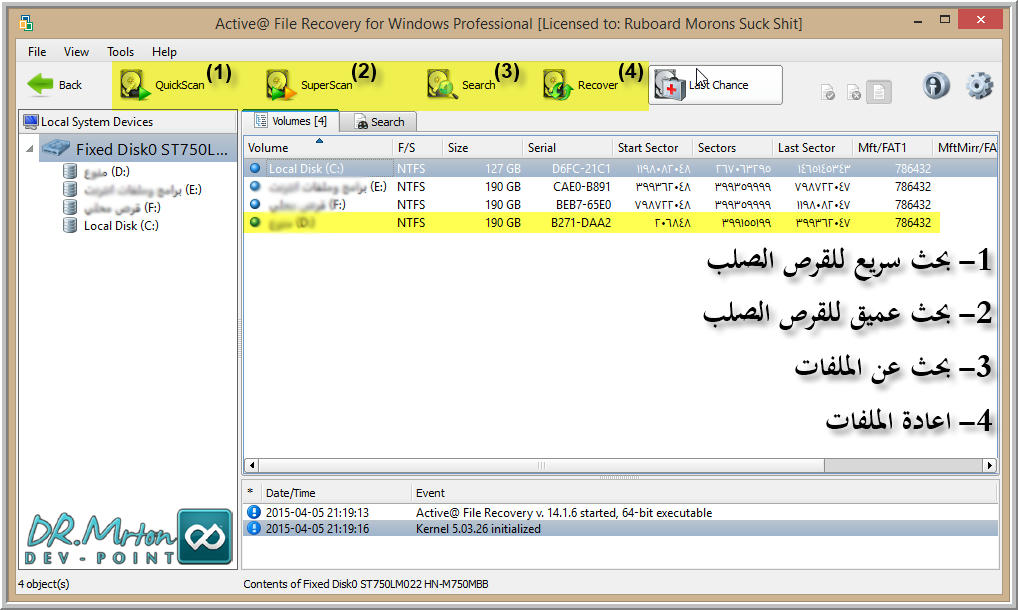Select Local Disk (C:) in the tree
Image resolution: width=1018 pixels, height=610 pixels.
point(111,226)
